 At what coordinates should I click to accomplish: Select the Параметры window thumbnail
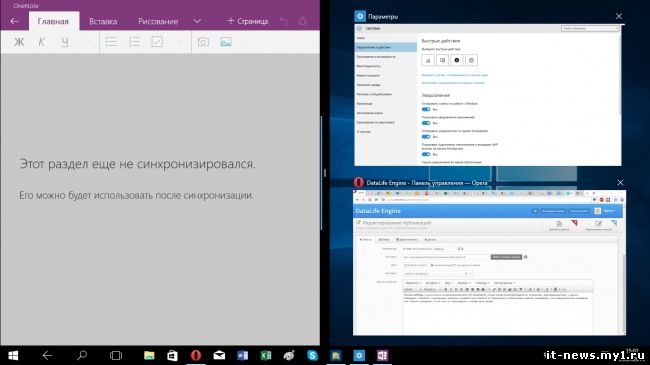click(488, 95)
